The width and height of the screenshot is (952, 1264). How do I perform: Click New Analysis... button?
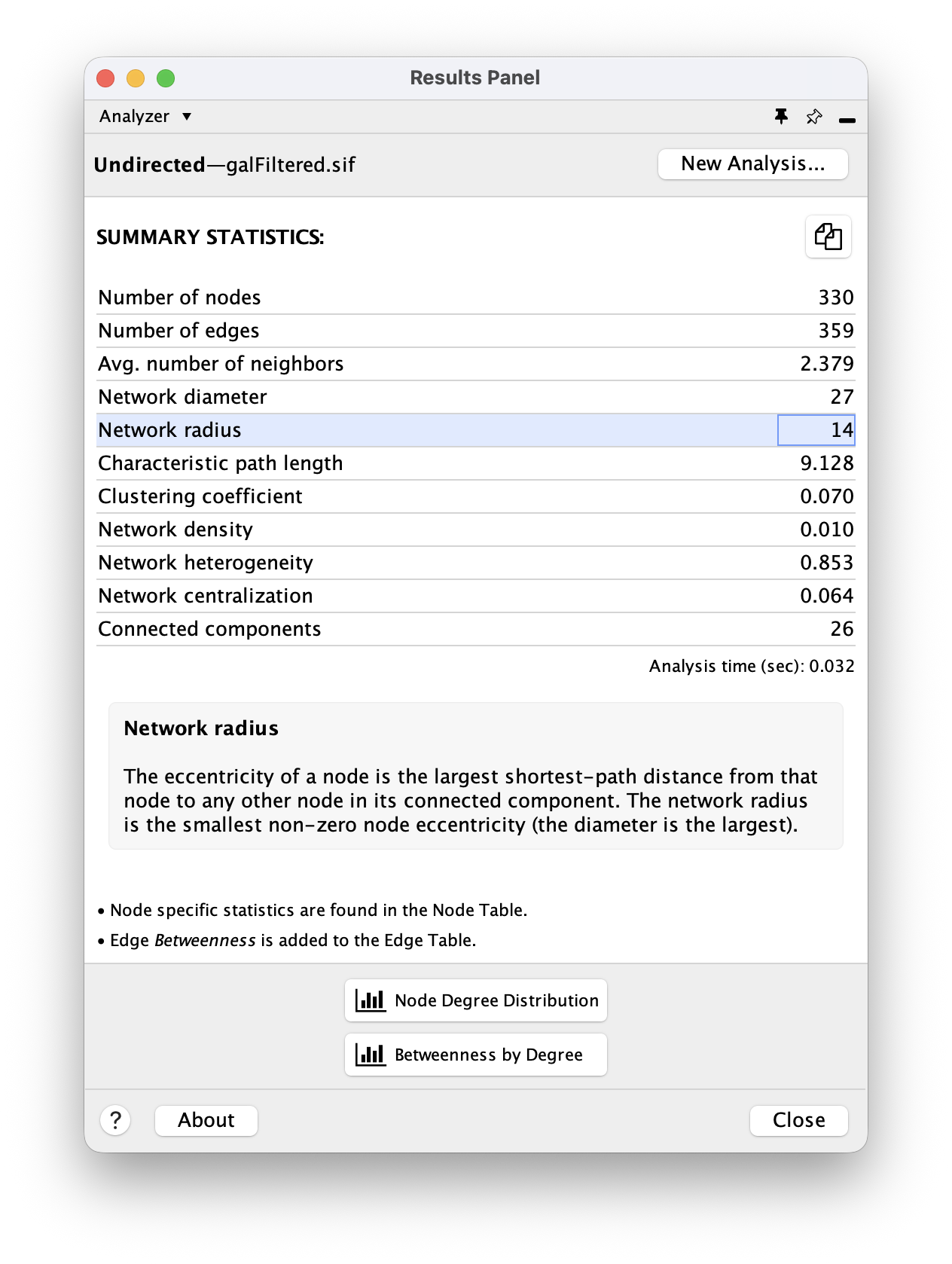coord(753,164)
